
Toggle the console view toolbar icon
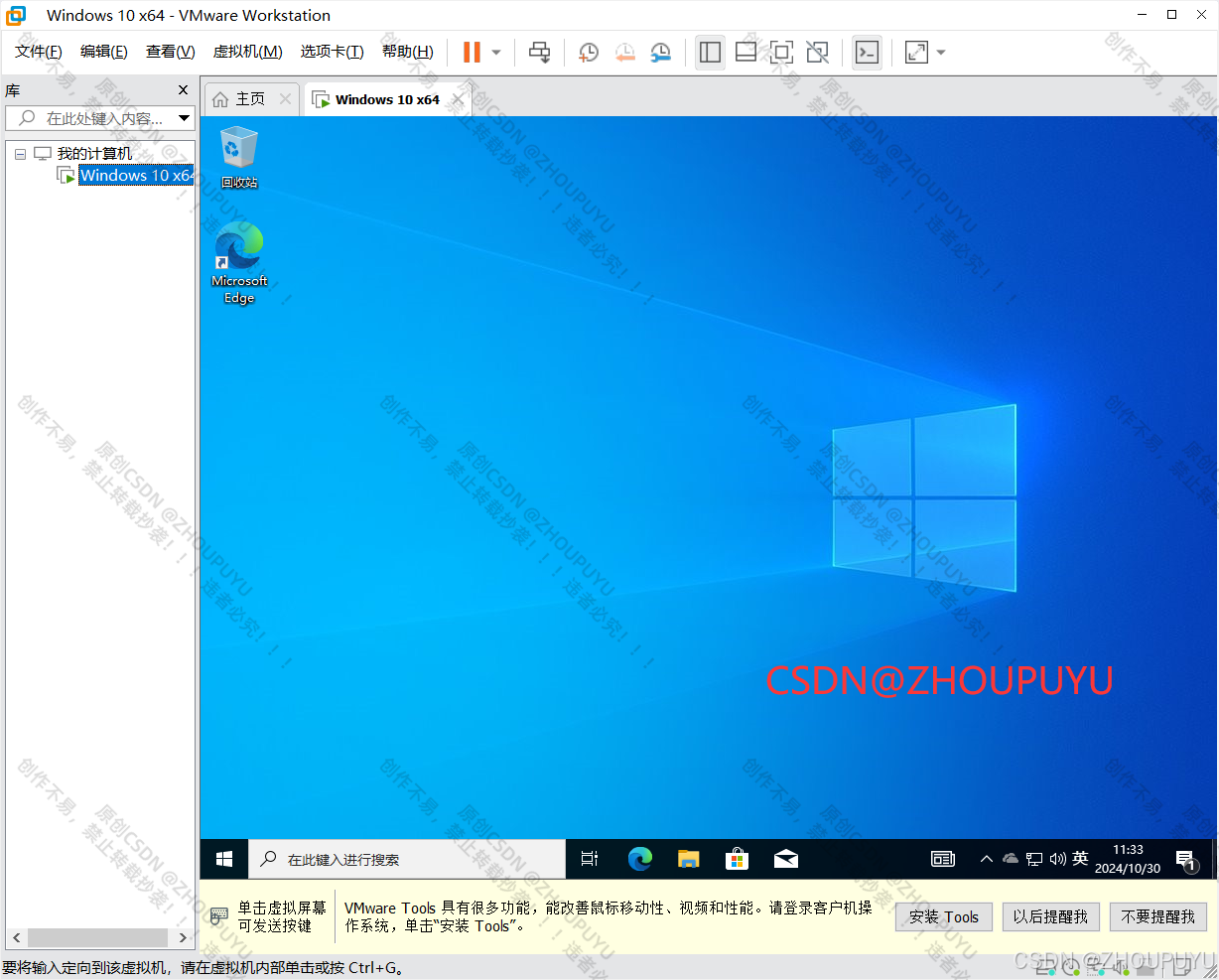867,53
